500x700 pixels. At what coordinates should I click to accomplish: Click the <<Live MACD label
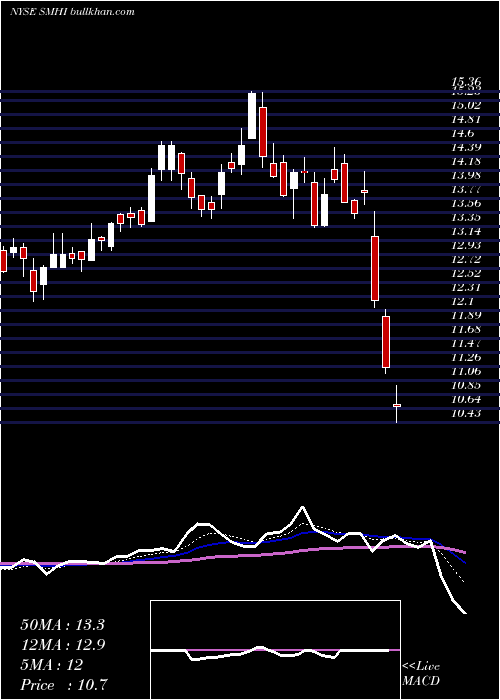coord(421,673)
